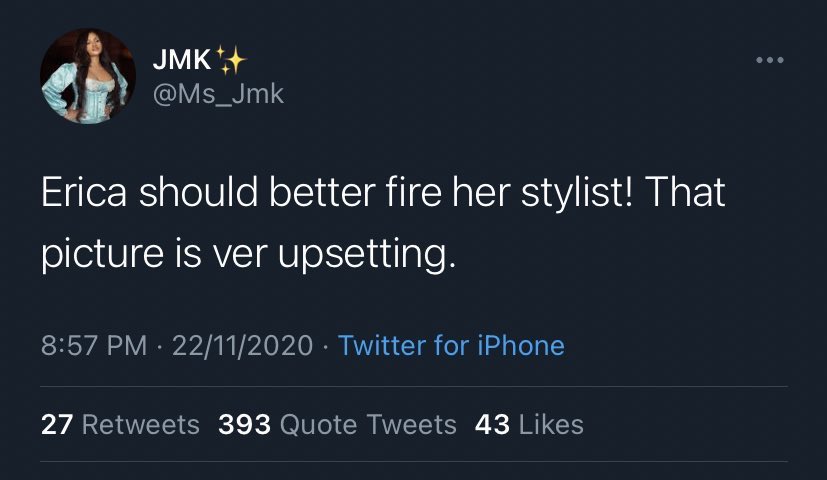Click the word "That" ending the first line
The height and width of the screenshot is (480, 827).
pos(685,193)
